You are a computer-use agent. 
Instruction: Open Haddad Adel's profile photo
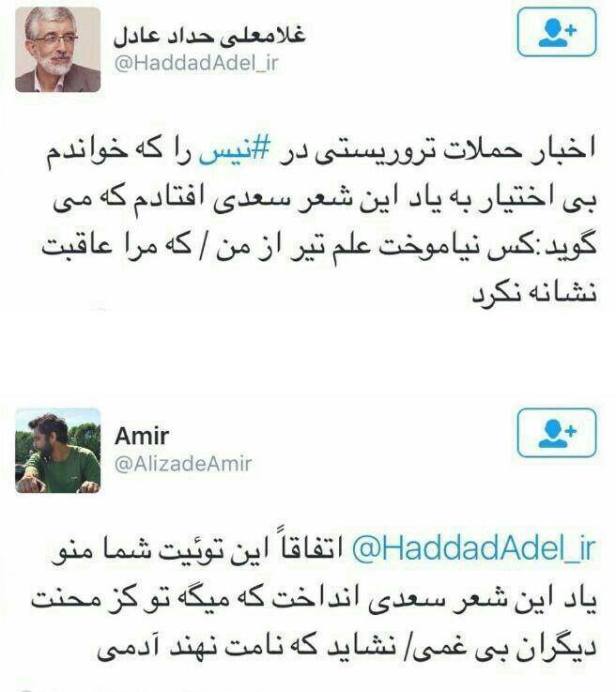pos(58,49)
